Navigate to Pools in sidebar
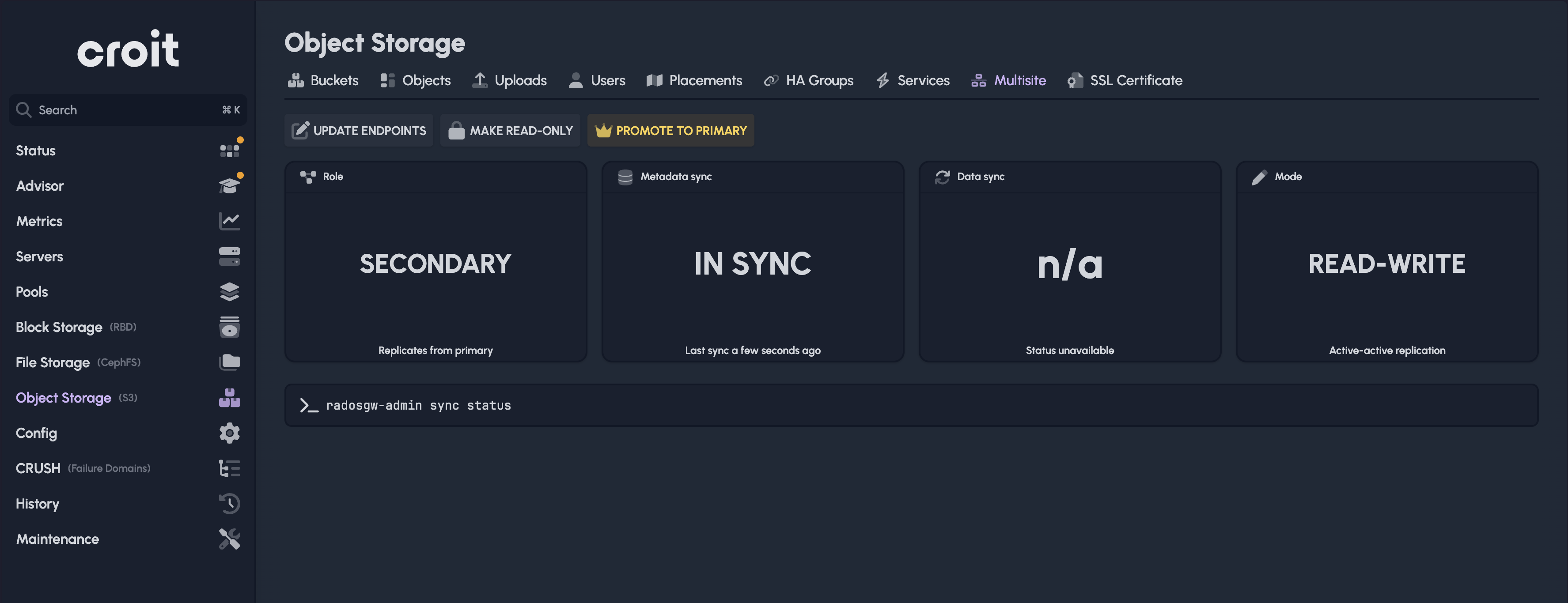1568x603 pixels. (x=32, y=291)
